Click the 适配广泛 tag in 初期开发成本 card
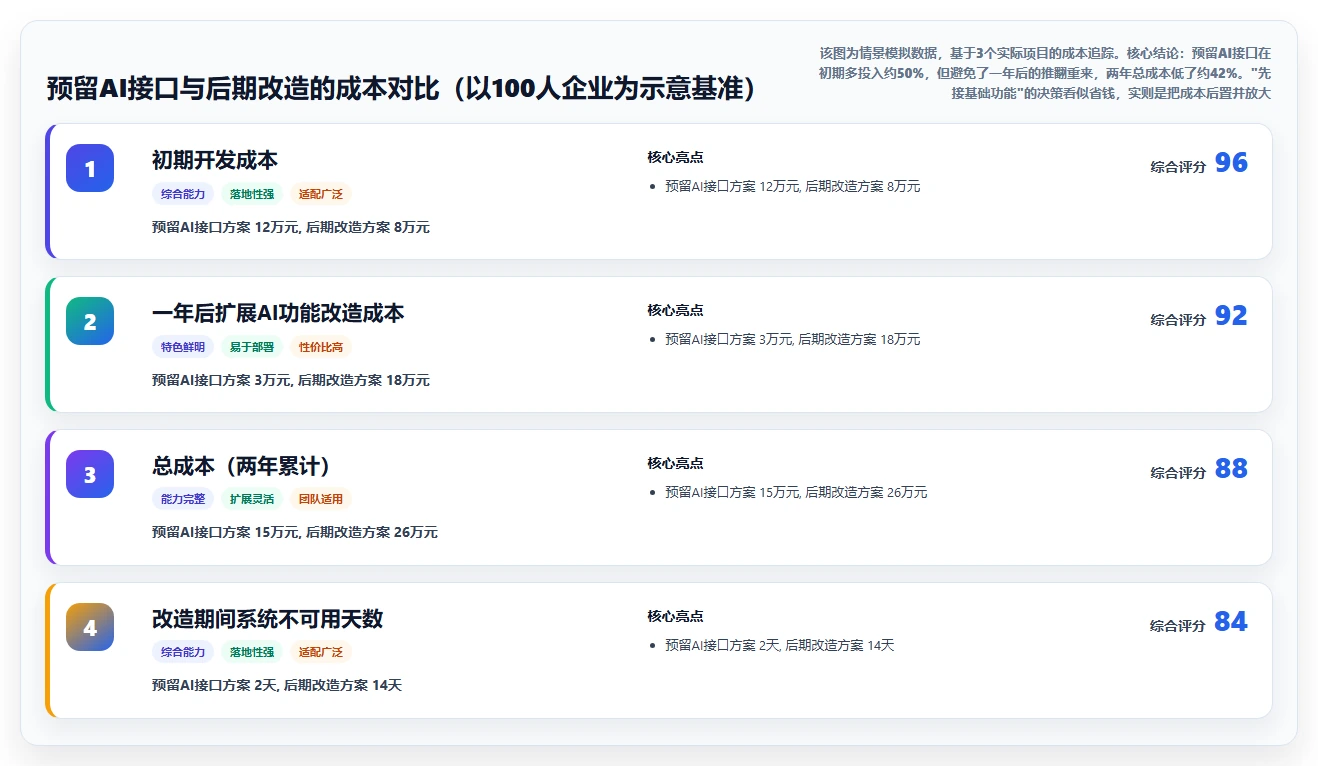Viewport: 1318px width, 766px height. [x=321, y=194]
